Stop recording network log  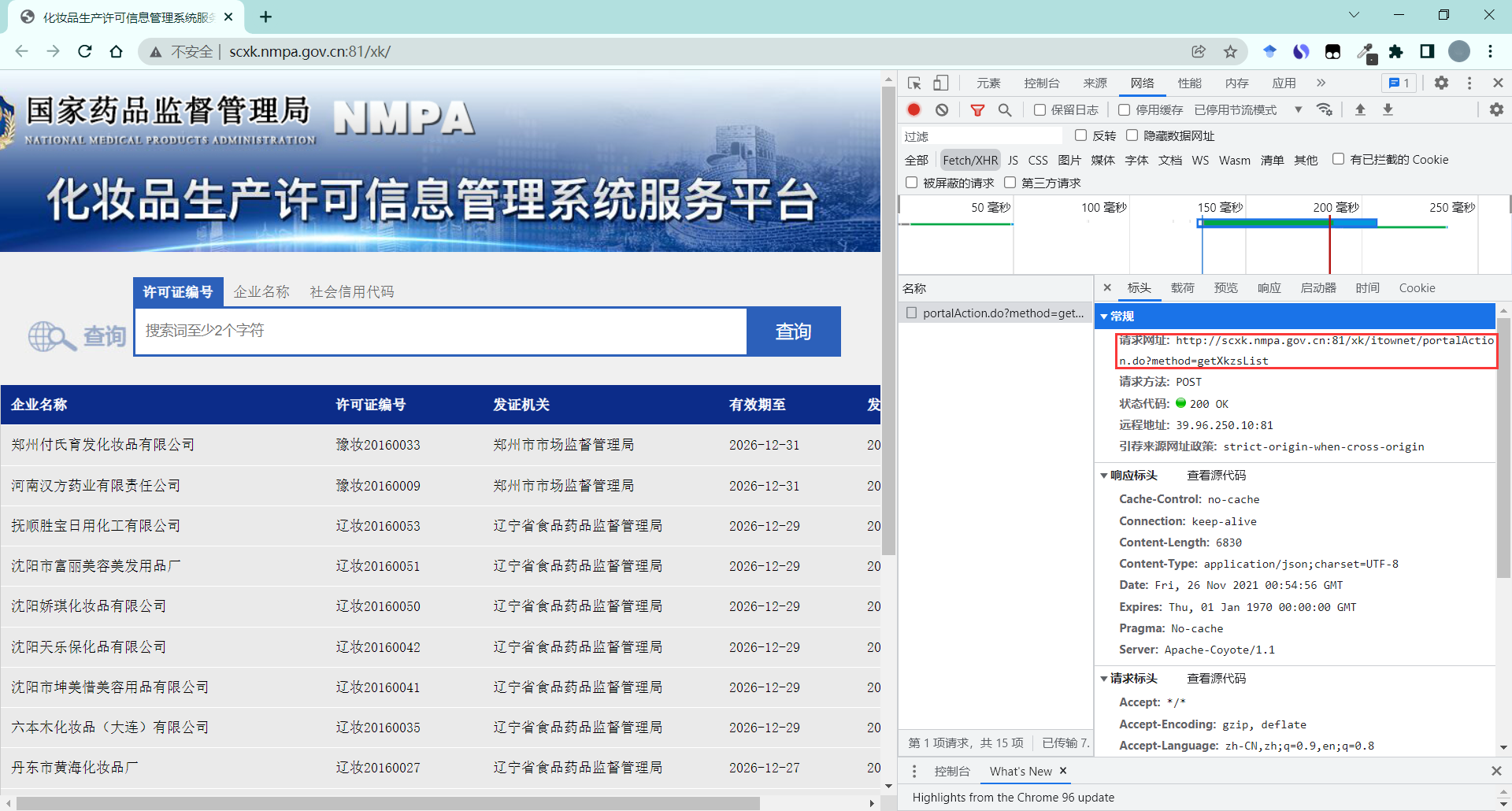pos(913,109)
